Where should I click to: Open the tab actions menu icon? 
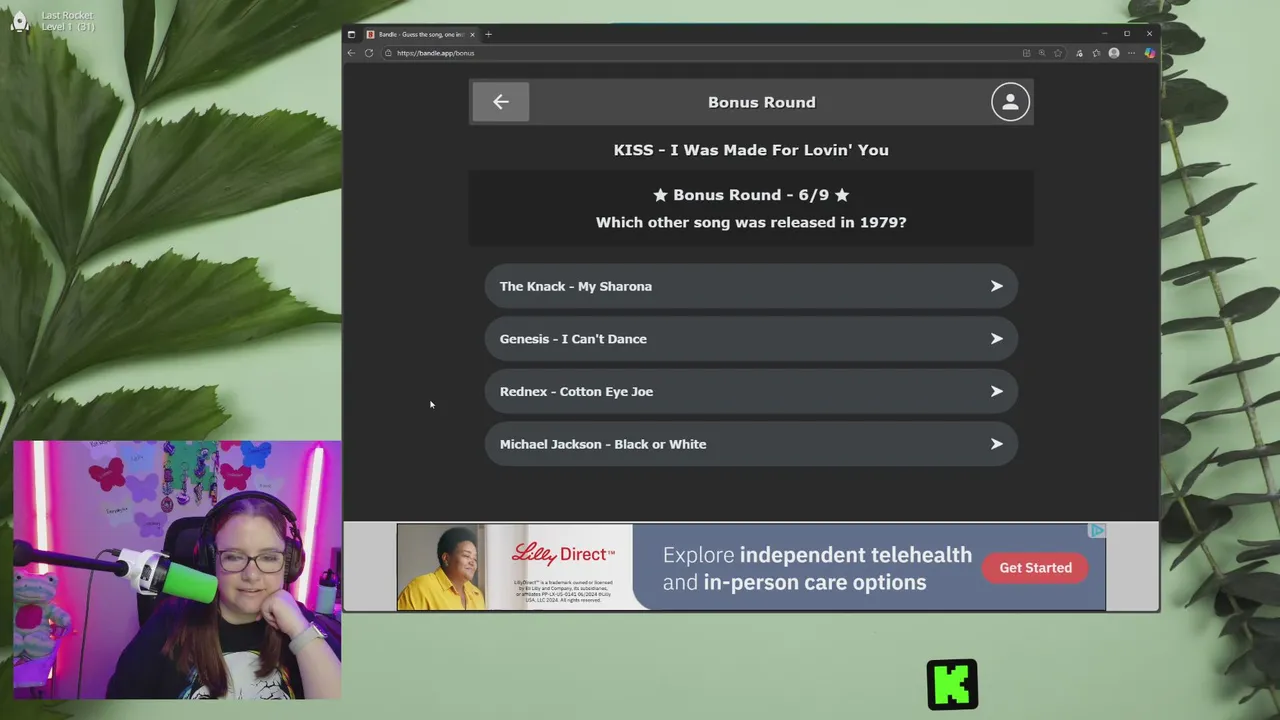351,34
